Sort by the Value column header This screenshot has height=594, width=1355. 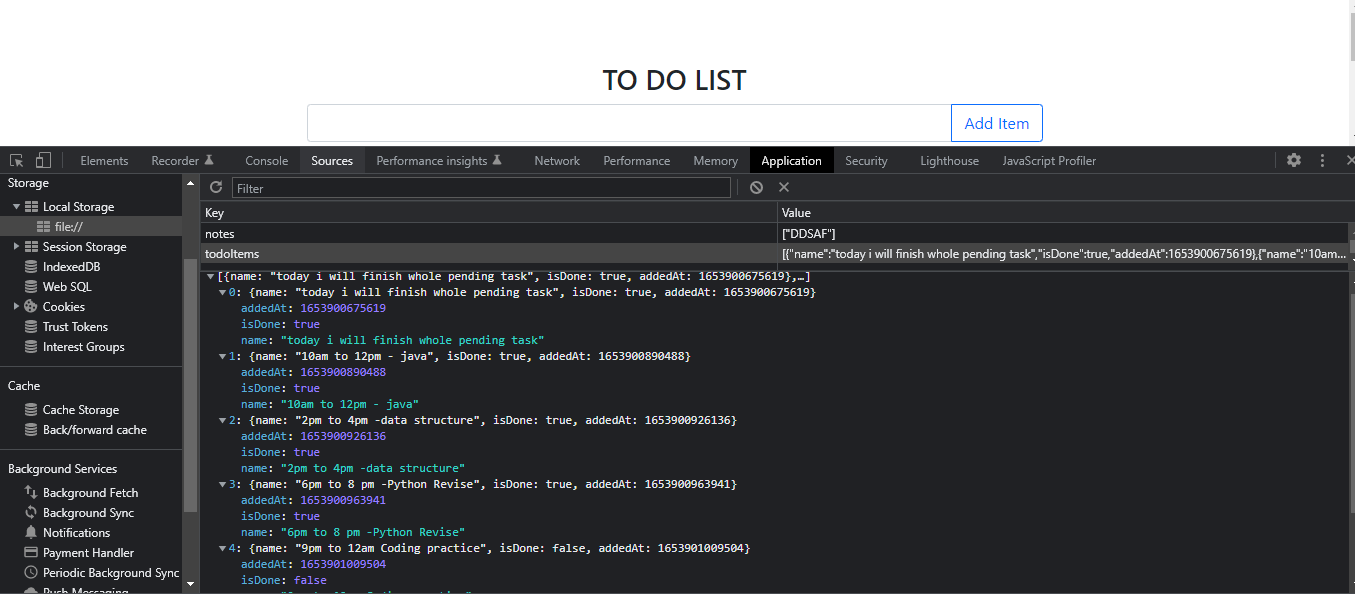click(x=1063, y=212)
